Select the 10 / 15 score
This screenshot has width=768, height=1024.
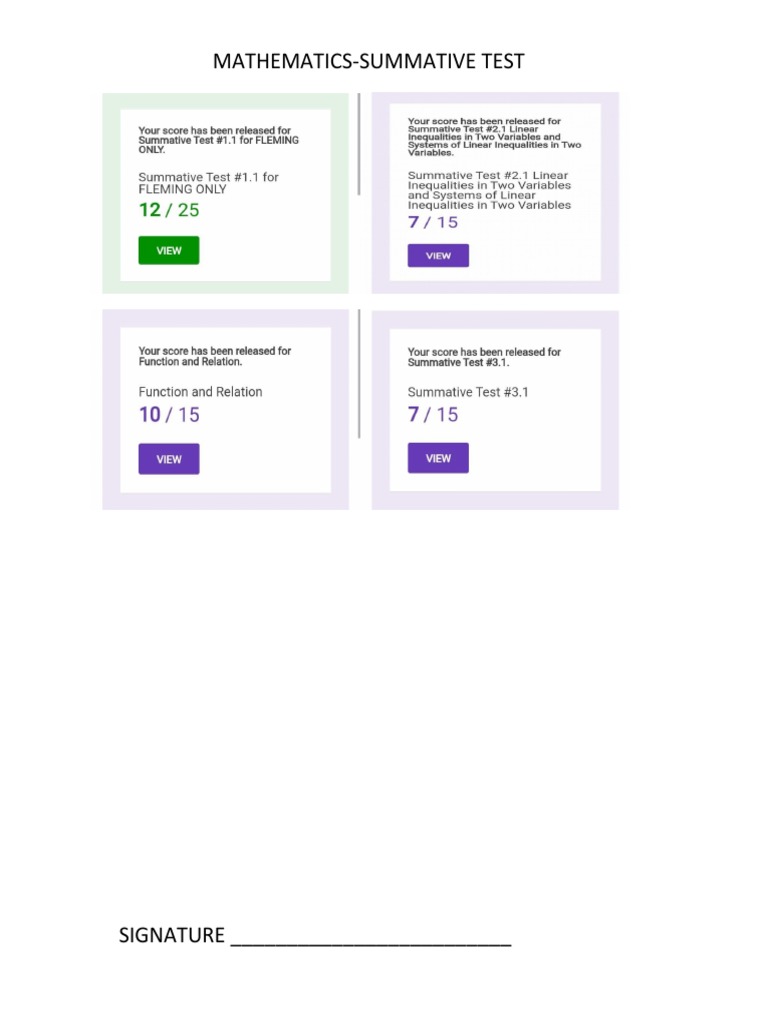[169, 415]
